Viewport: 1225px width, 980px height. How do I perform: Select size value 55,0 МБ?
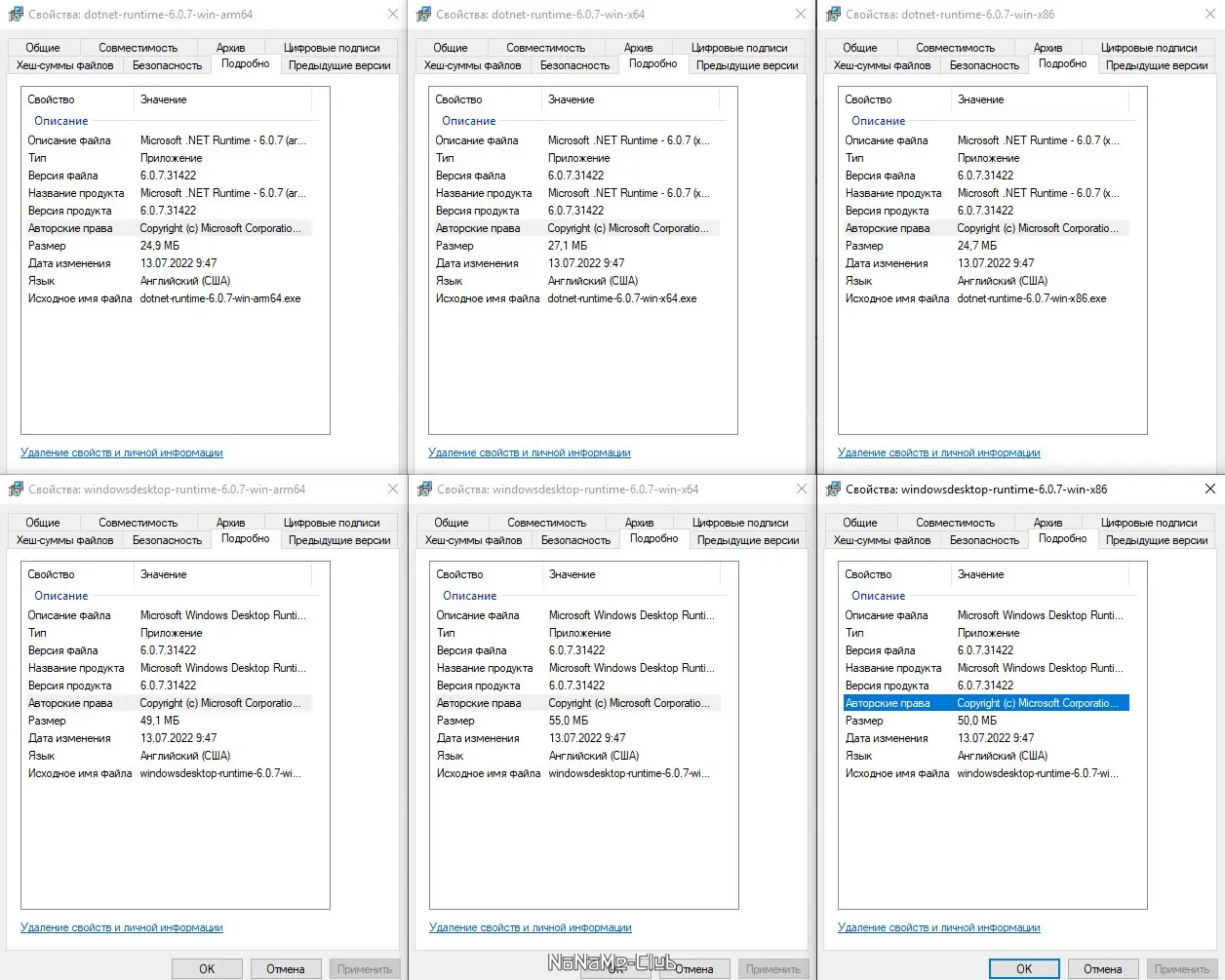click(x=569, y=721)
